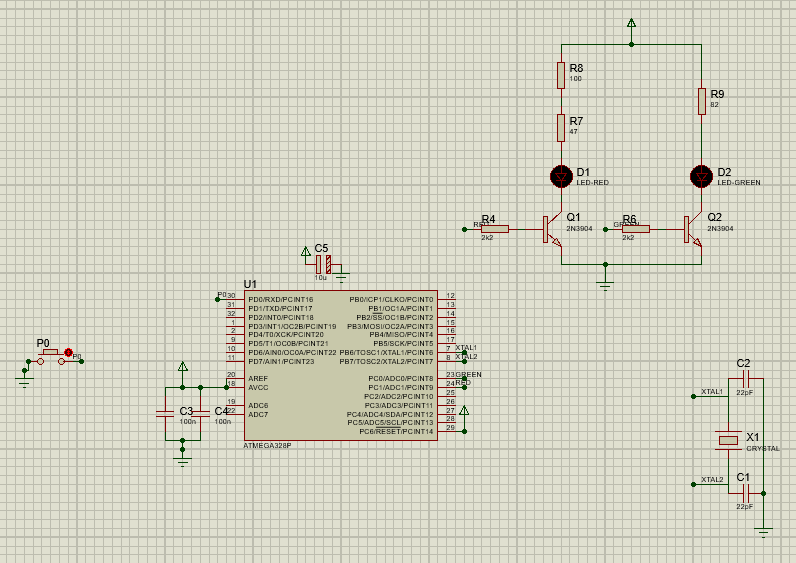
Task: Click the LED-RED value text
Action: [x=592, y=183]
